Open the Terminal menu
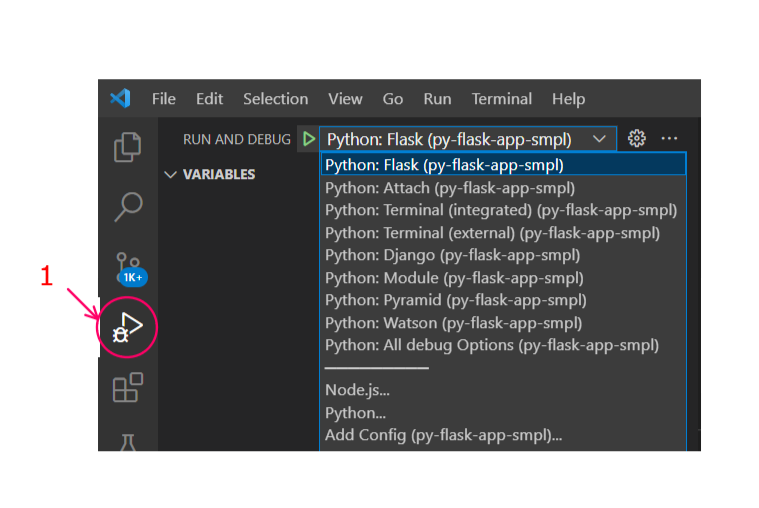Viewport: 759px width, 508px height. point(502,99)
